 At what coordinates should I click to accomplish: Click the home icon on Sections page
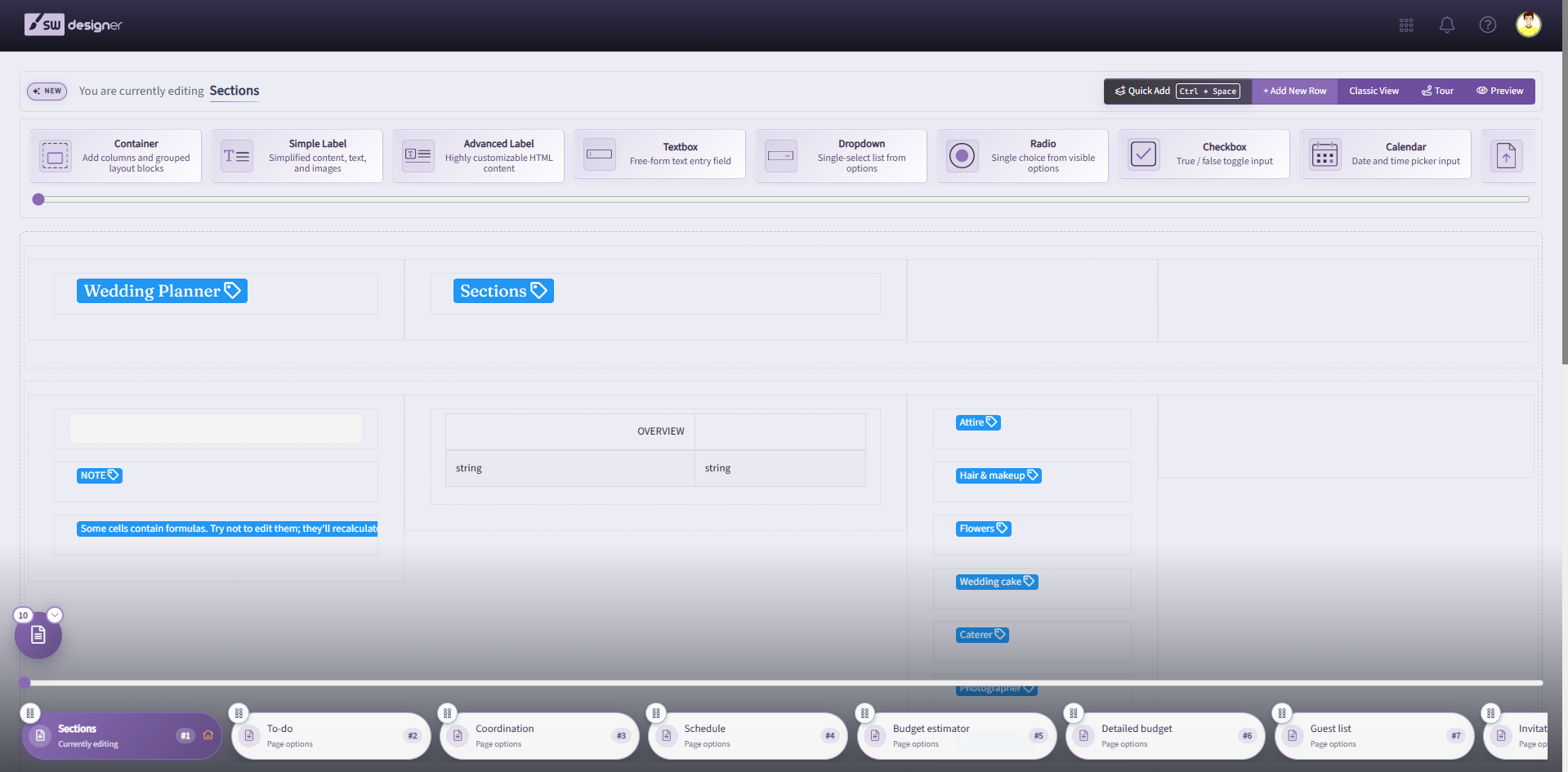(208, 735)
